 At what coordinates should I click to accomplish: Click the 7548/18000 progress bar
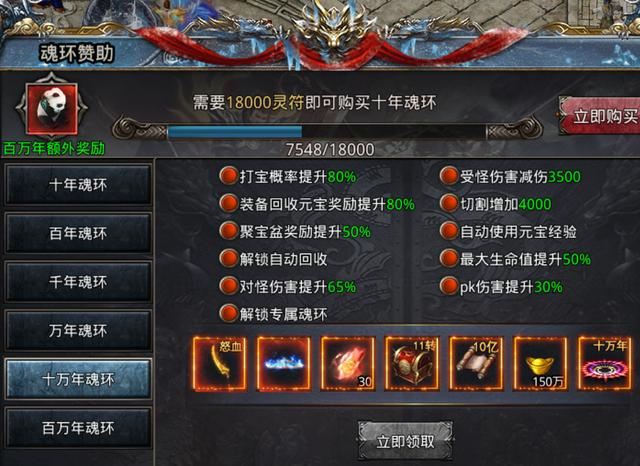(327, 132)
